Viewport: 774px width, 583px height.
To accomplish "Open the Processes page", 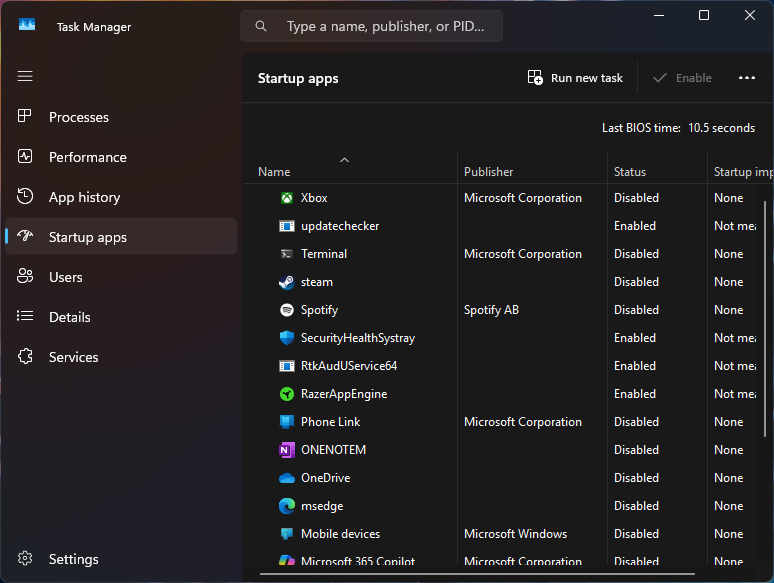I will [121, 117].
